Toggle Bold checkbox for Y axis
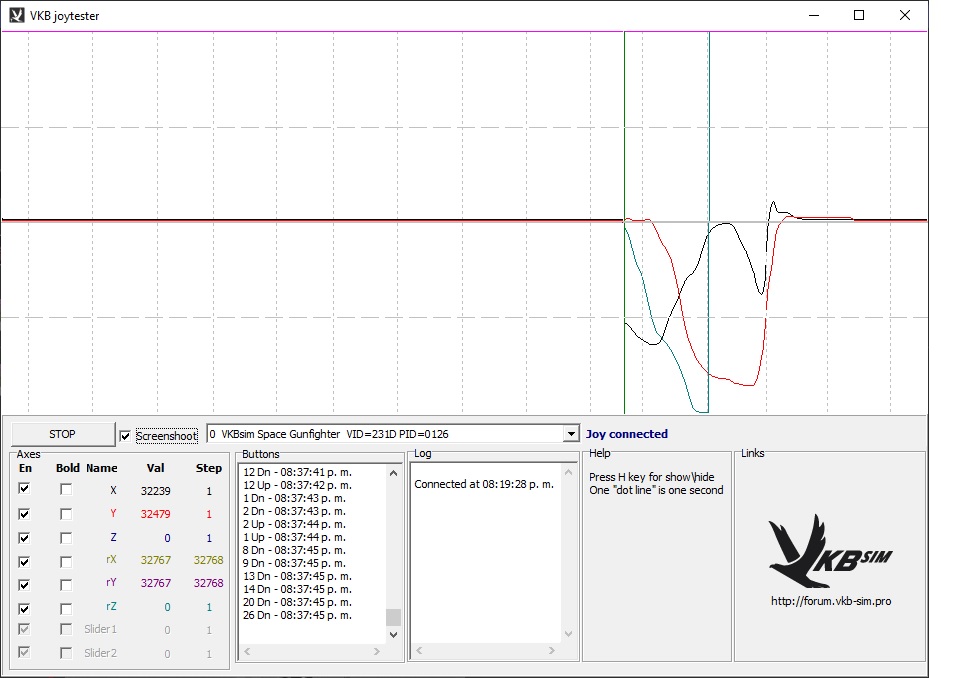The image size is (978, 678). [66, 513]
